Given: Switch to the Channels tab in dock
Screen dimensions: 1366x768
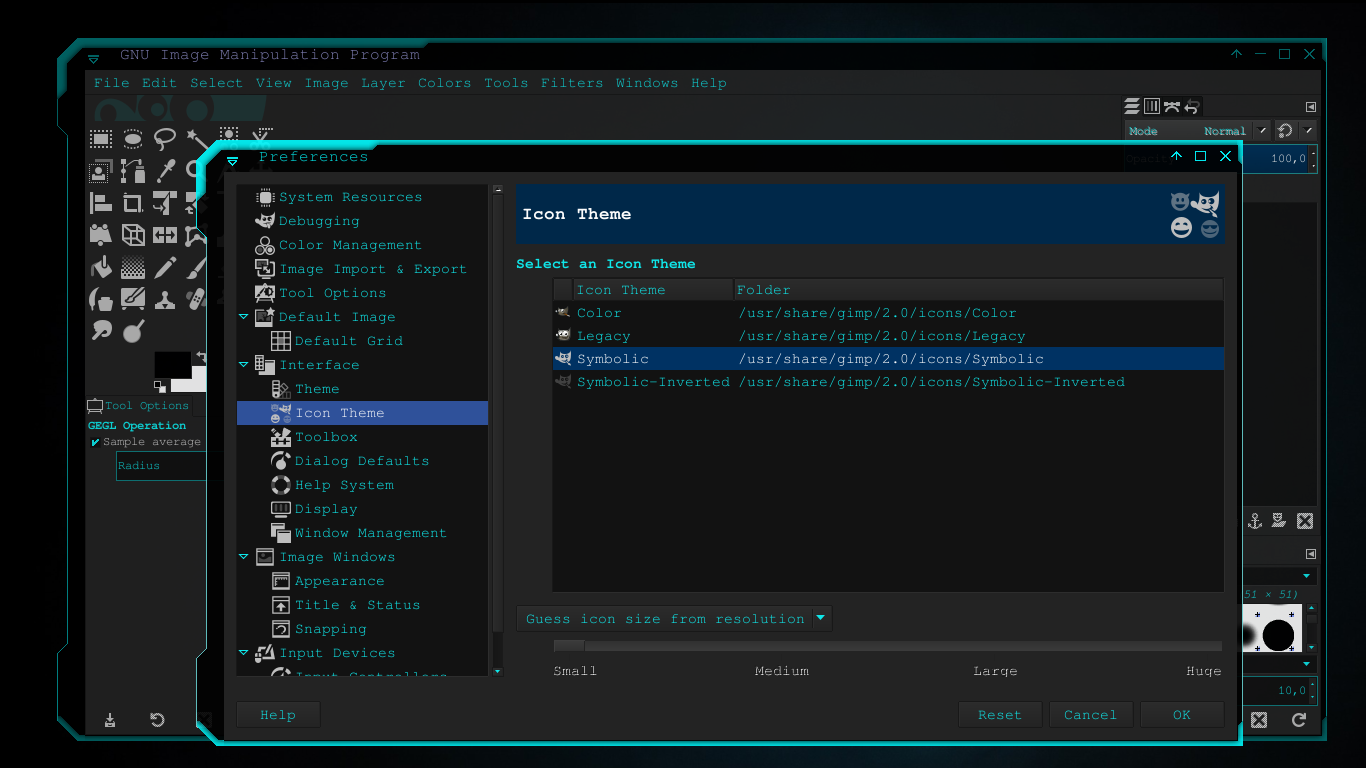Looking at the screenshot, I should tap(1151, 106).
